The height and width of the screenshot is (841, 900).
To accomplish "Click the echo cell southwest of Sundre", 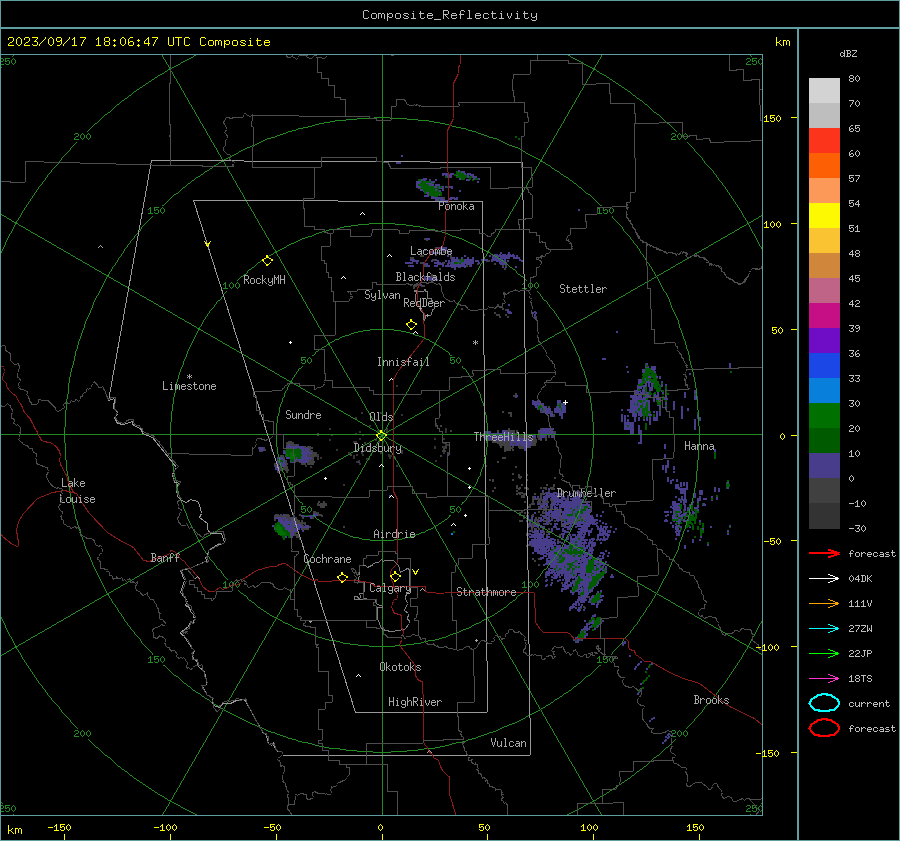I will point(298,454).
